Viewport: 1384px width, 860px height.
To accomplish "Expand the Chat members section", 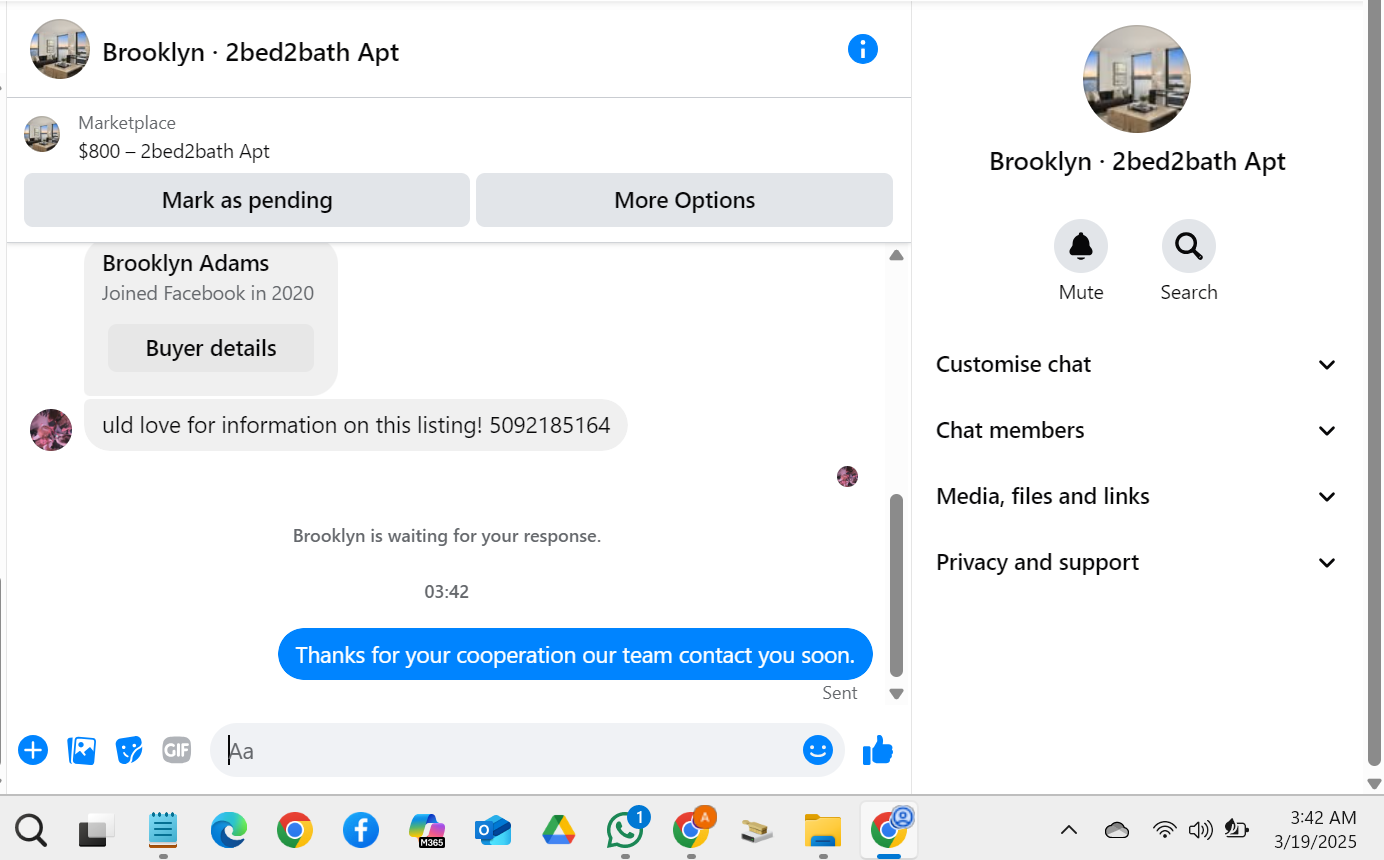I will pyautogui.click(x=1136, y=431).
